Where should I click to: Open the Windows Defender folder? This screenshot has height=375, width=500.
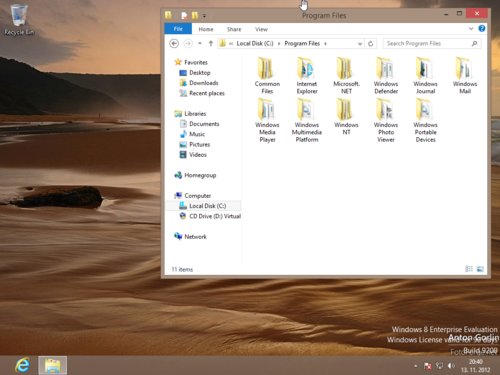[x=386, y=76]
